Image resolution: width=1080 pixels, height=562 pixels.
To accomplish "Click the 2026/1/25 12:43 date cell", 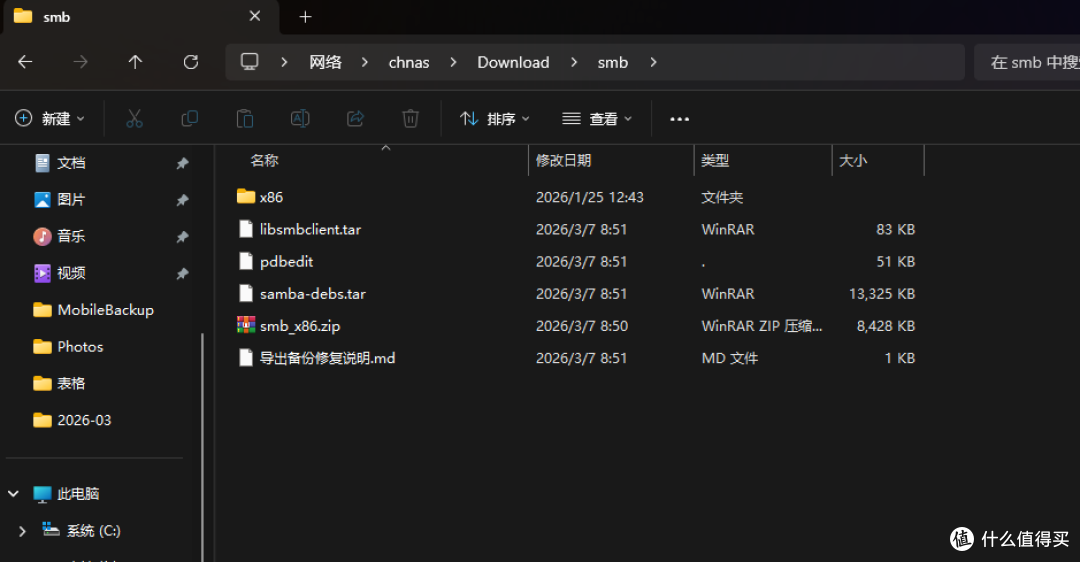I will [x=590, y=197].
